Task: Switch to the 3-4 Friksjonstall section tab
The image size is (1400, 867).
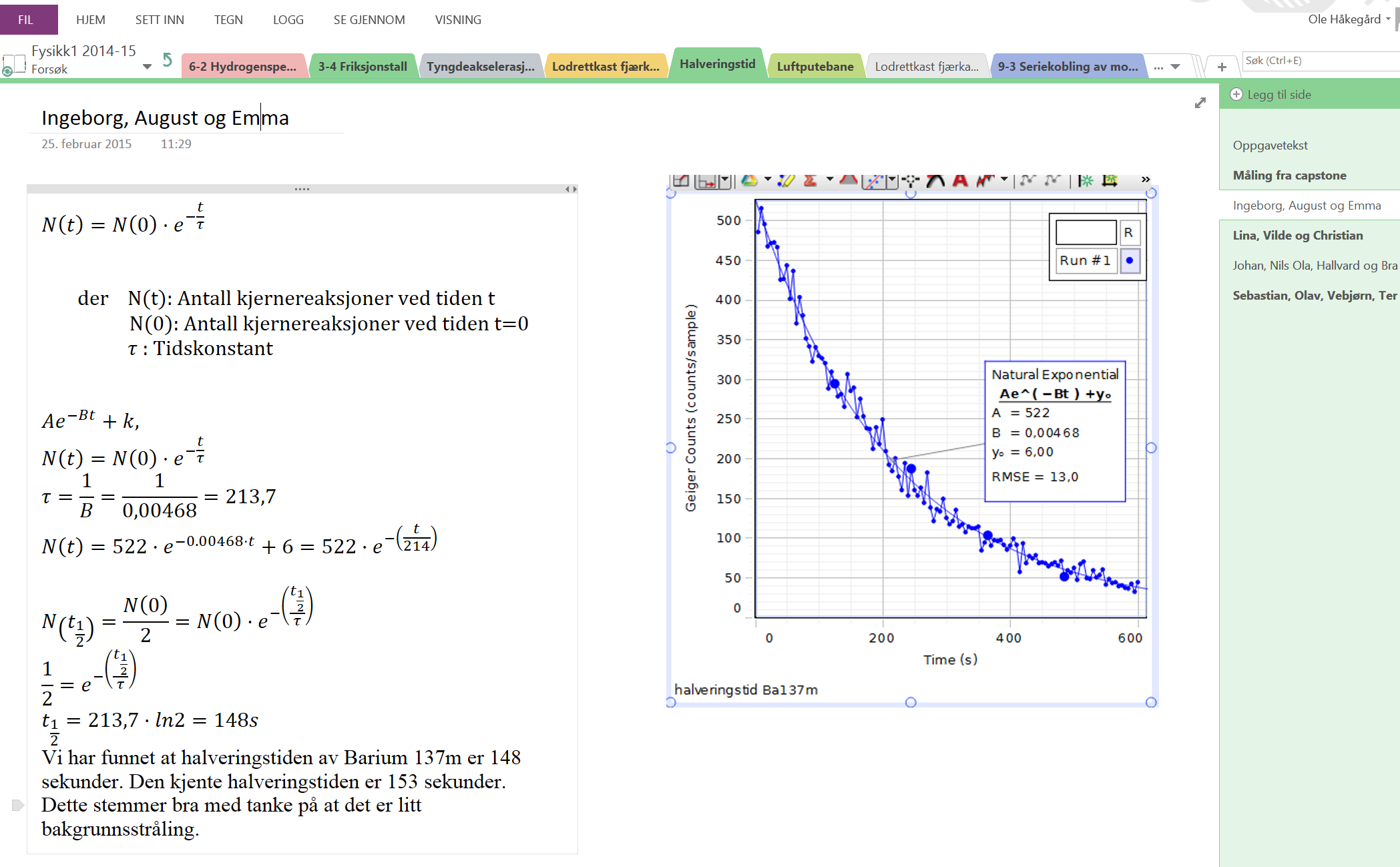Action: [x=363, y=66]
